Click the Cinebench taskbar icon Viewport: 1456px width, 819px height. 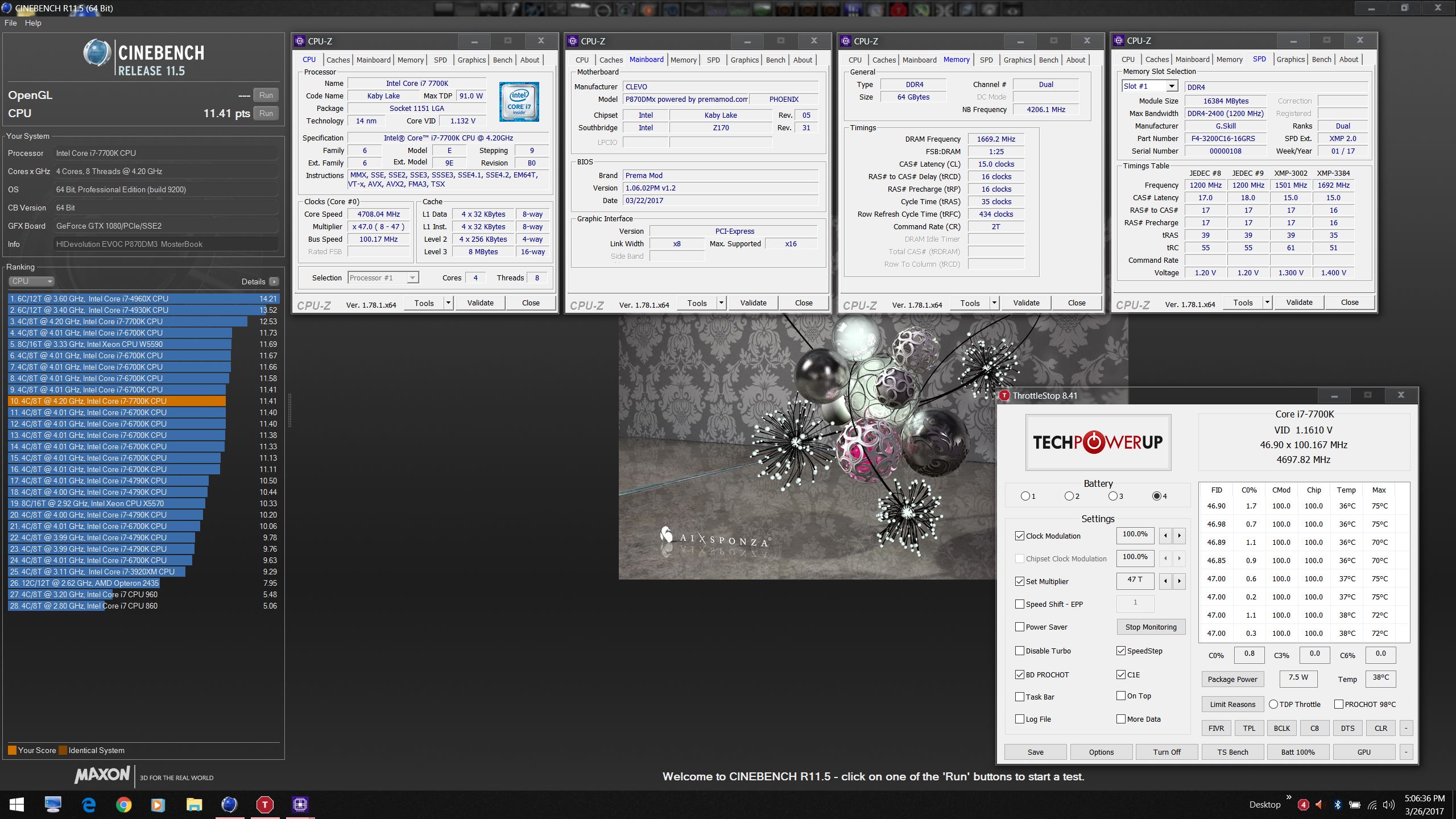[x=229, y=804]
